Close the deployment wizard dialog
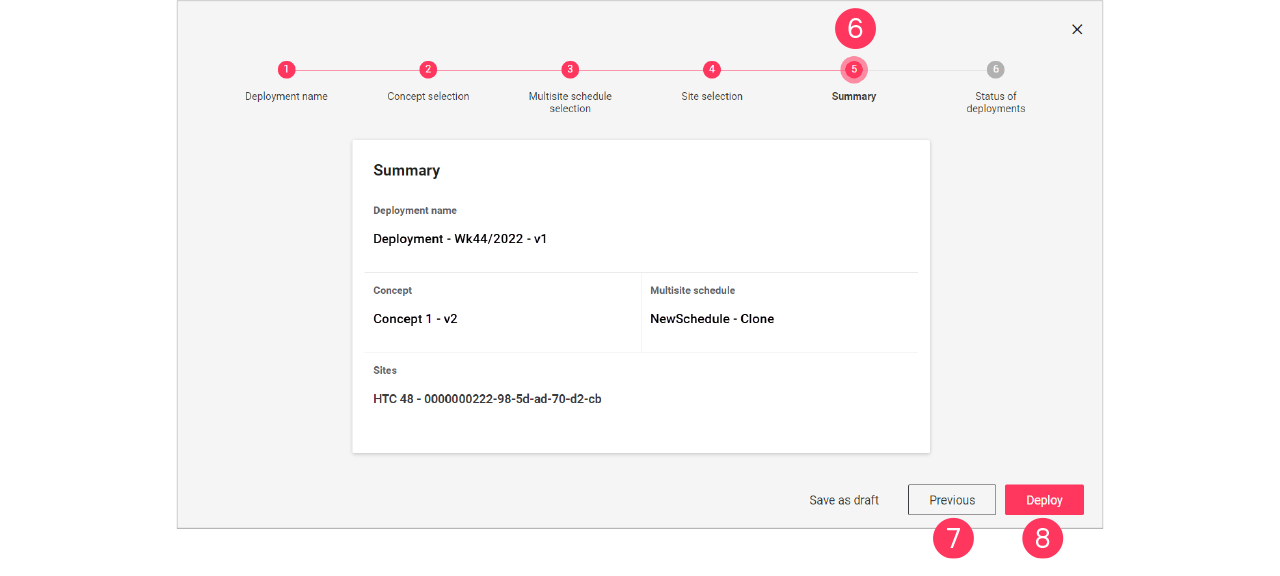Screen dimensions: 1280x576 [x=1077, y=29]
